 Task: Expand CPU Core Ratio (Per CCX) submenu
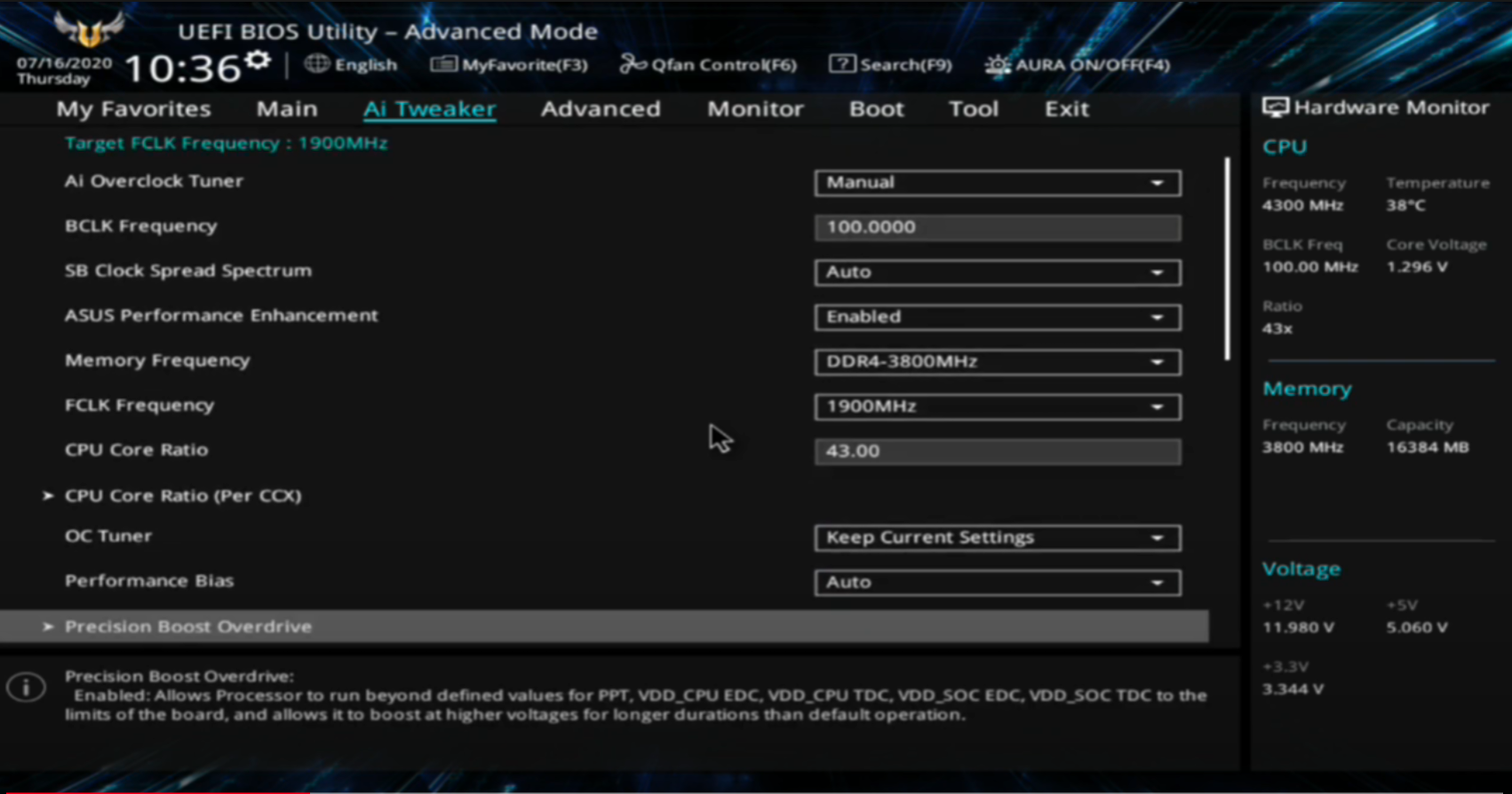tap(182, 496)
